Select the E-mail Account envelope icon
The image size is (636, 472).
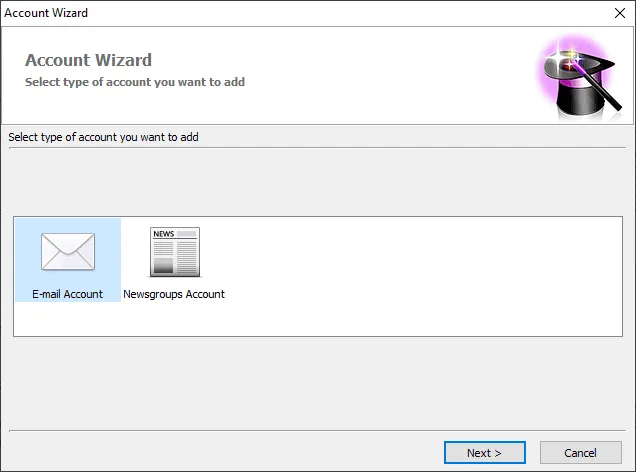pyautogui.click(x=67, y=251)
